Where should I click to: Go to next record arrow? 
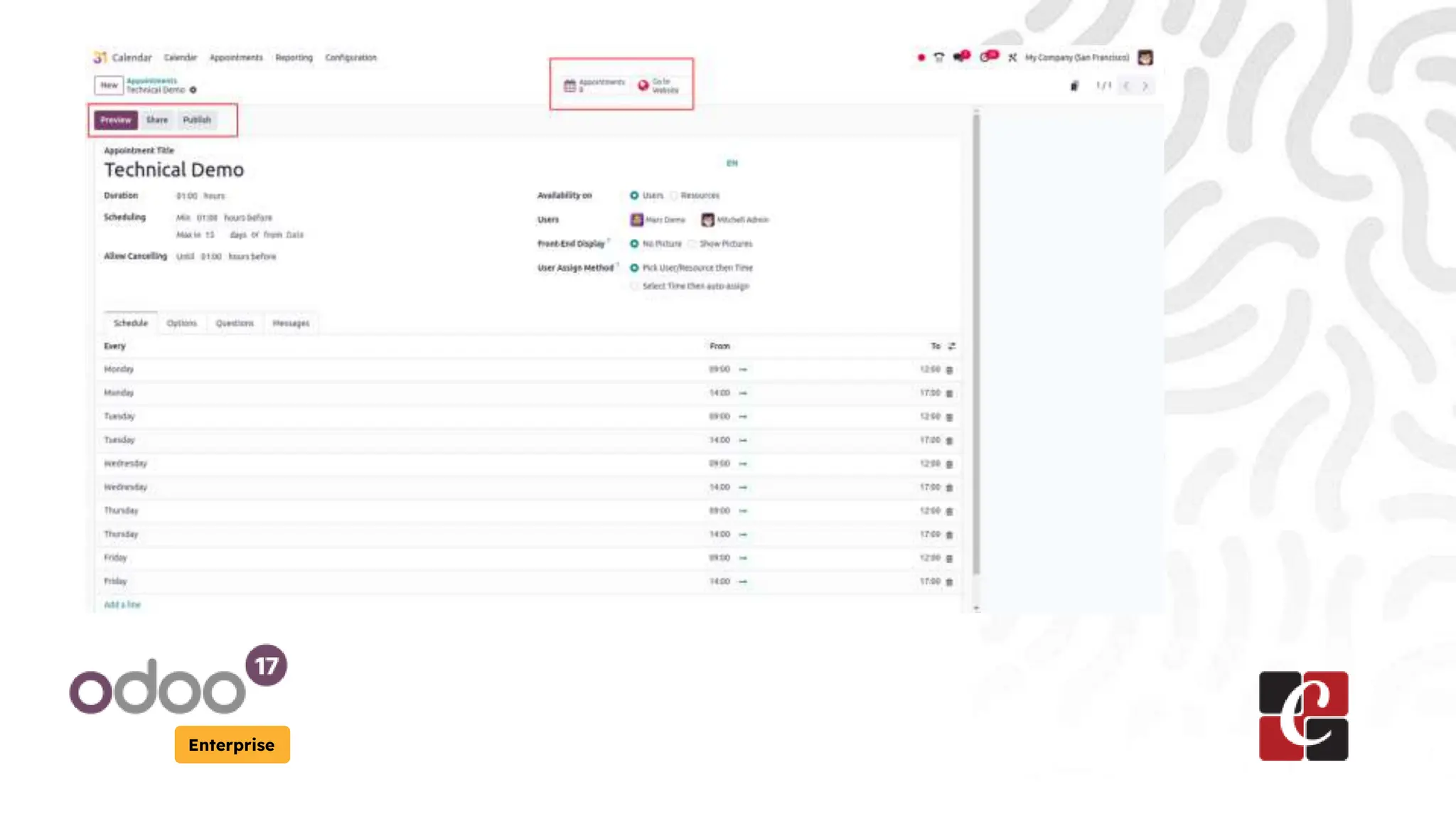pos(1145,86)
